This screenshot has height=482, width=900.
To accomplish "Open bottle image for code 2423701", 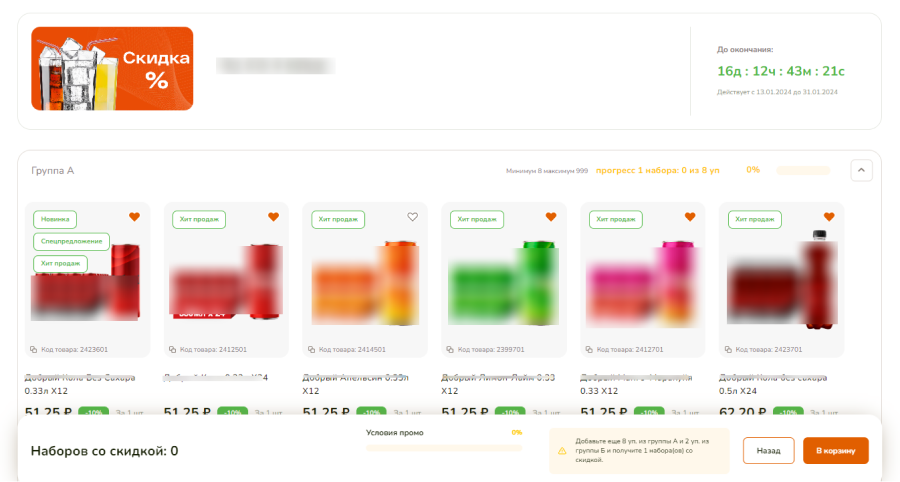I will coord(782,280).
